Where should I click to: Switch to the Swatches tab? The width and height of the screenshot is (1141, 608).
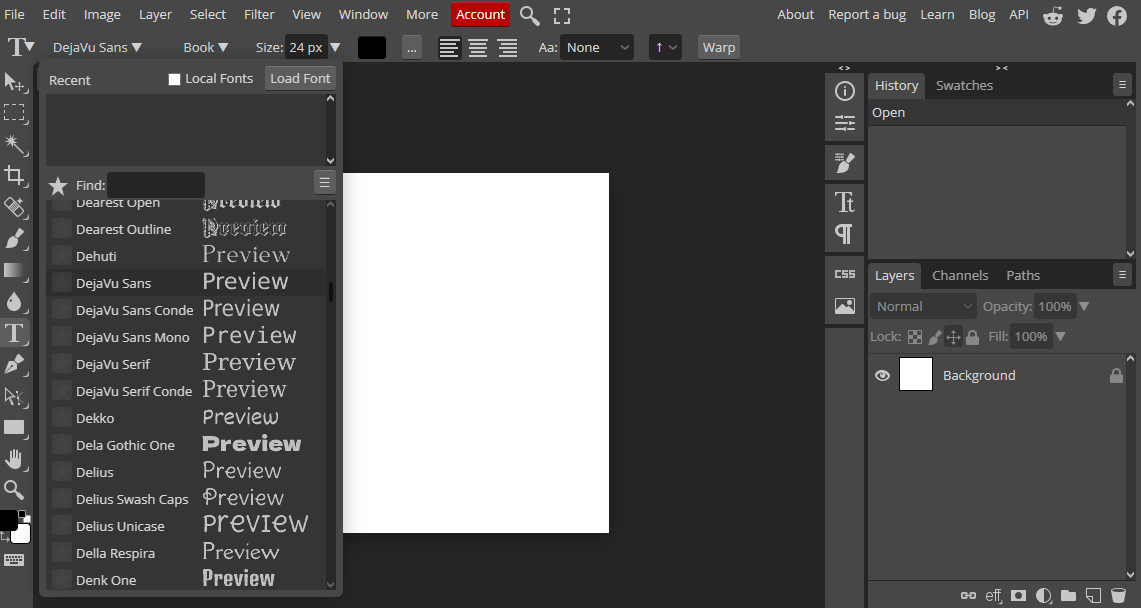coord(964,85)
